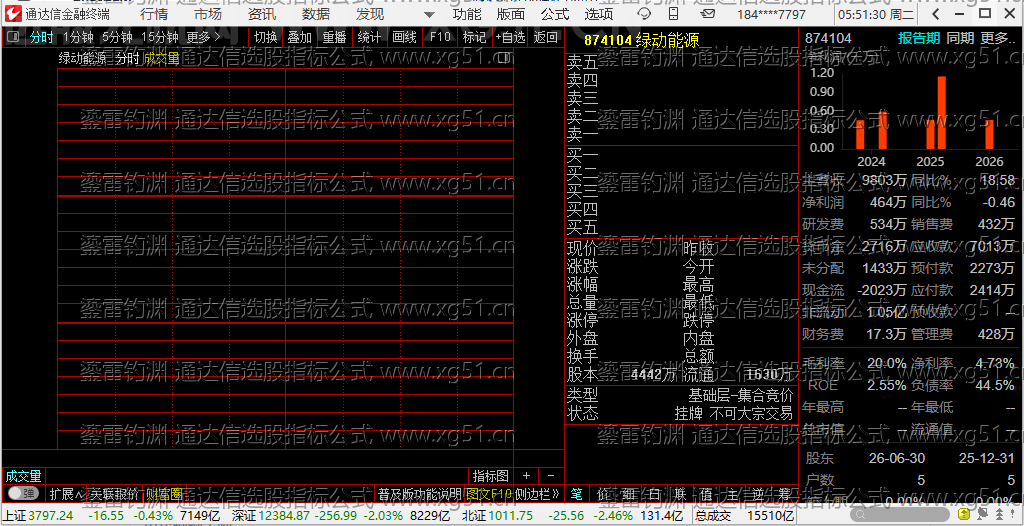Click the back arrow in title bar
The height and width of the screenshot is (526, 1024).
(x=937, y=14)
